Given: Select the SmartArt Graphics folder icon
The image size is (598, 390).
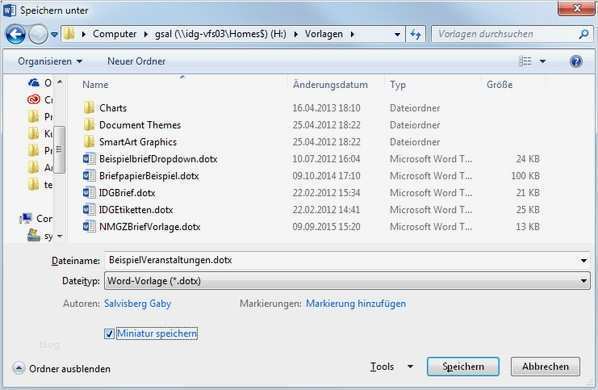Looking at the screenshot, I should 89,142.
